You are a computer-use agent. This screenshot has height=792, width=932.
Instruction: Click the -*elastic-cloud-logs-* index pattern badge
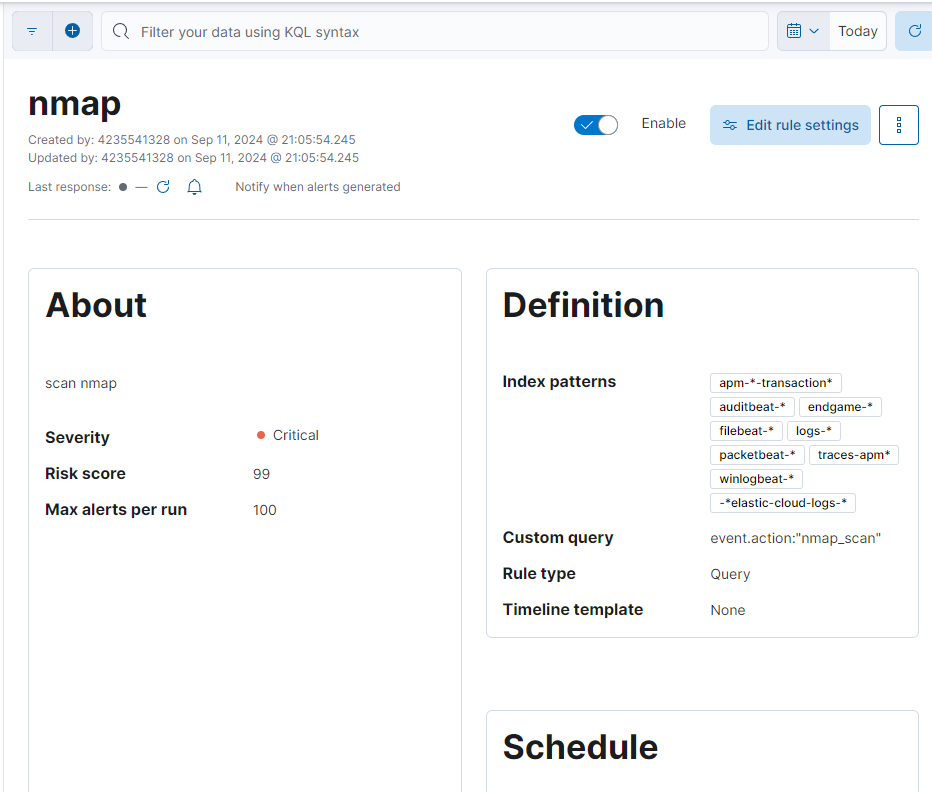point(782,502)
